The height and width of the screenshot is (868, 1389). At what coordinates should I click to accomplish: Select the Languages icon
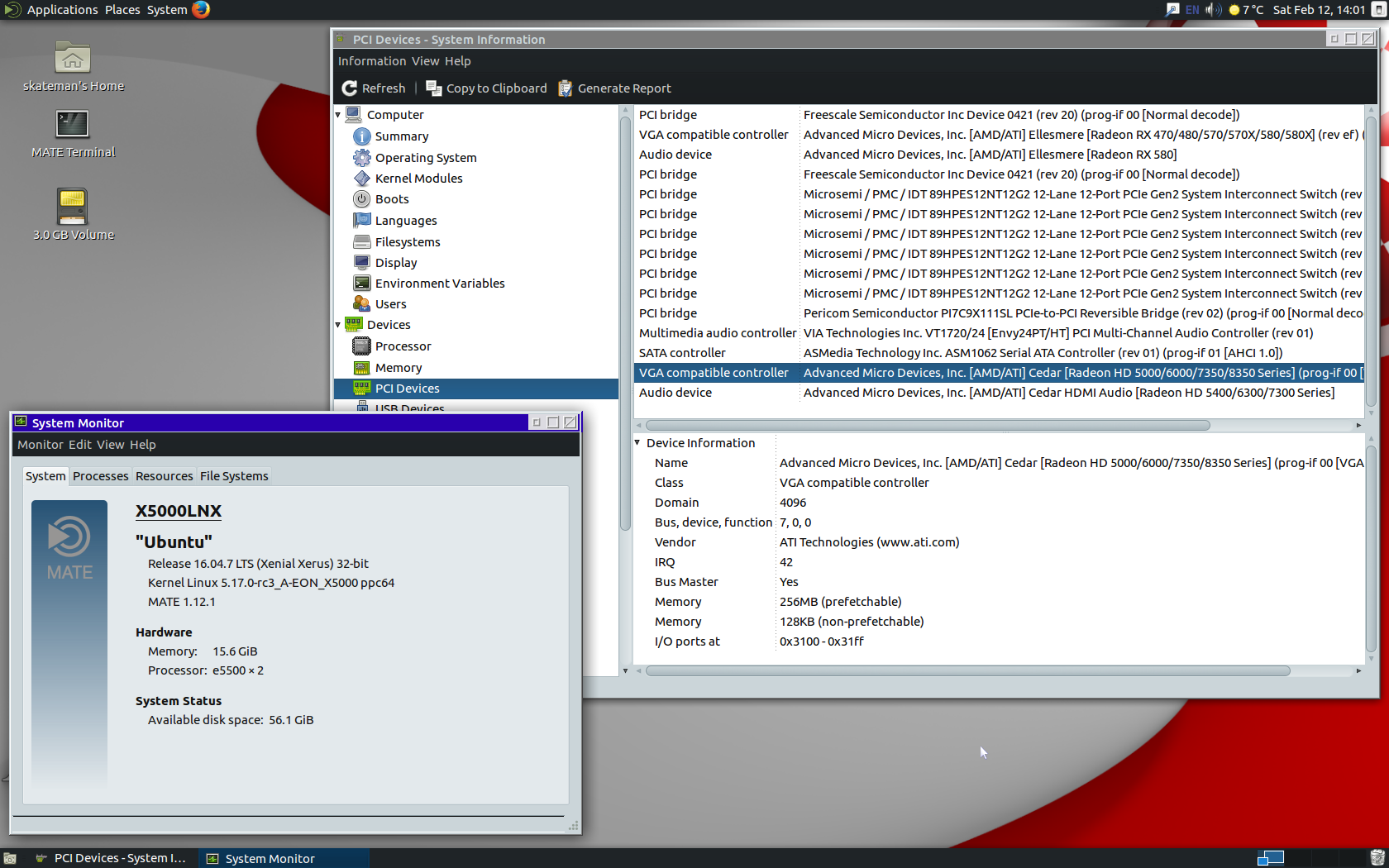coord(361,220)
